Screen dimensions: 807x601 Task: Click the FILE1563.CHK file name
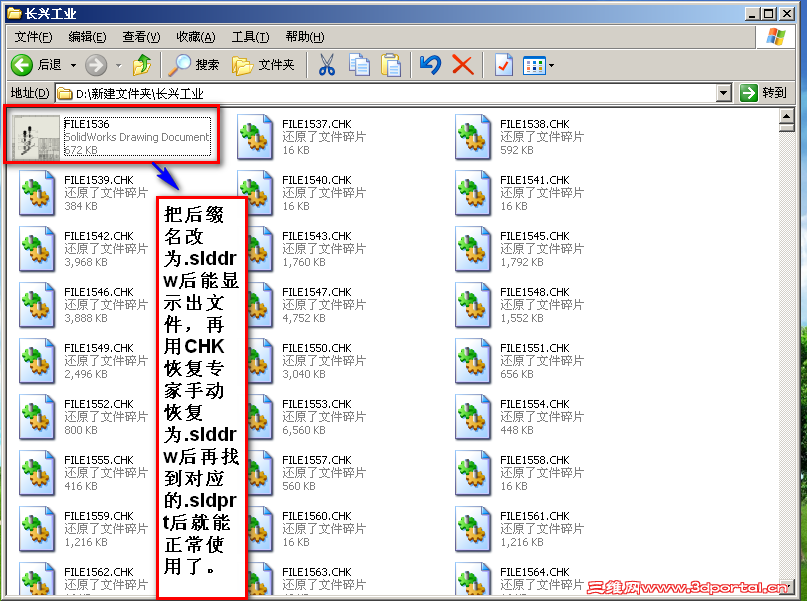[317, 572]
